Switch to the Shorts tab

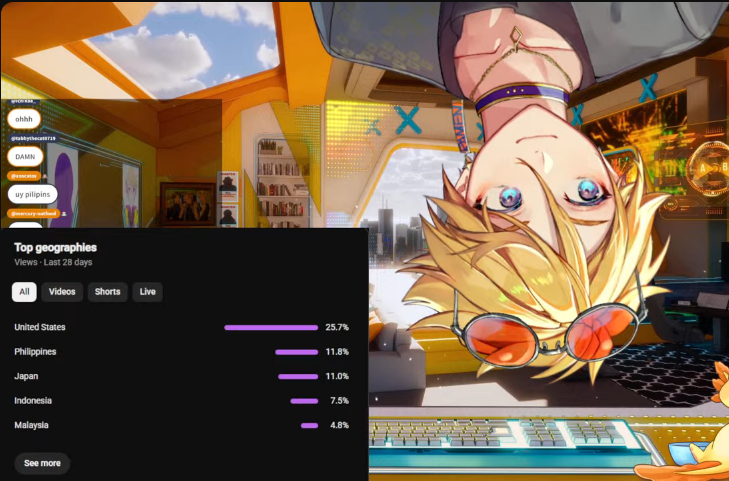click(107, 292)
